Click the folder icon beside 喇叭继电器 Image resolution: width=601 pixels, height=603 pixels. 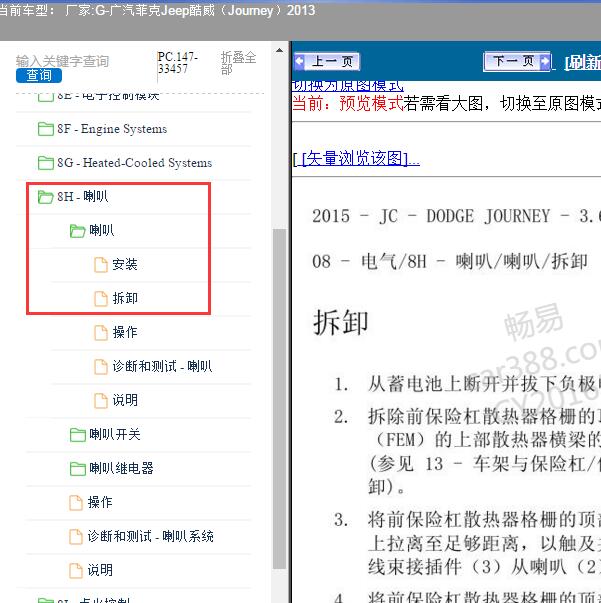(x=78, y=468)
